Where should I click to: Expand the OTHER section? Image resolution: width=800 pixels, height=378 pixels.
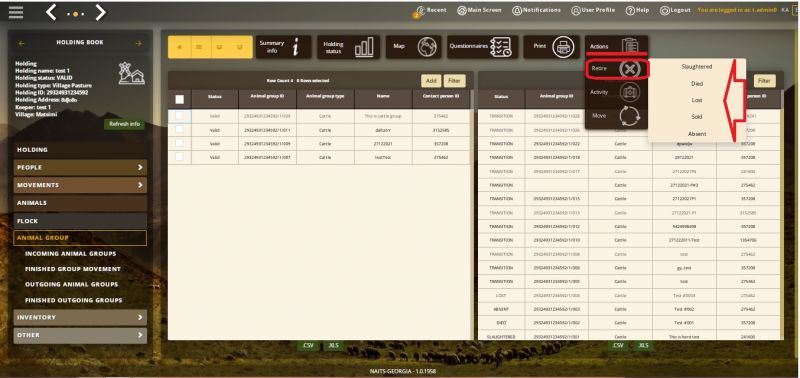tap(80, 335)
